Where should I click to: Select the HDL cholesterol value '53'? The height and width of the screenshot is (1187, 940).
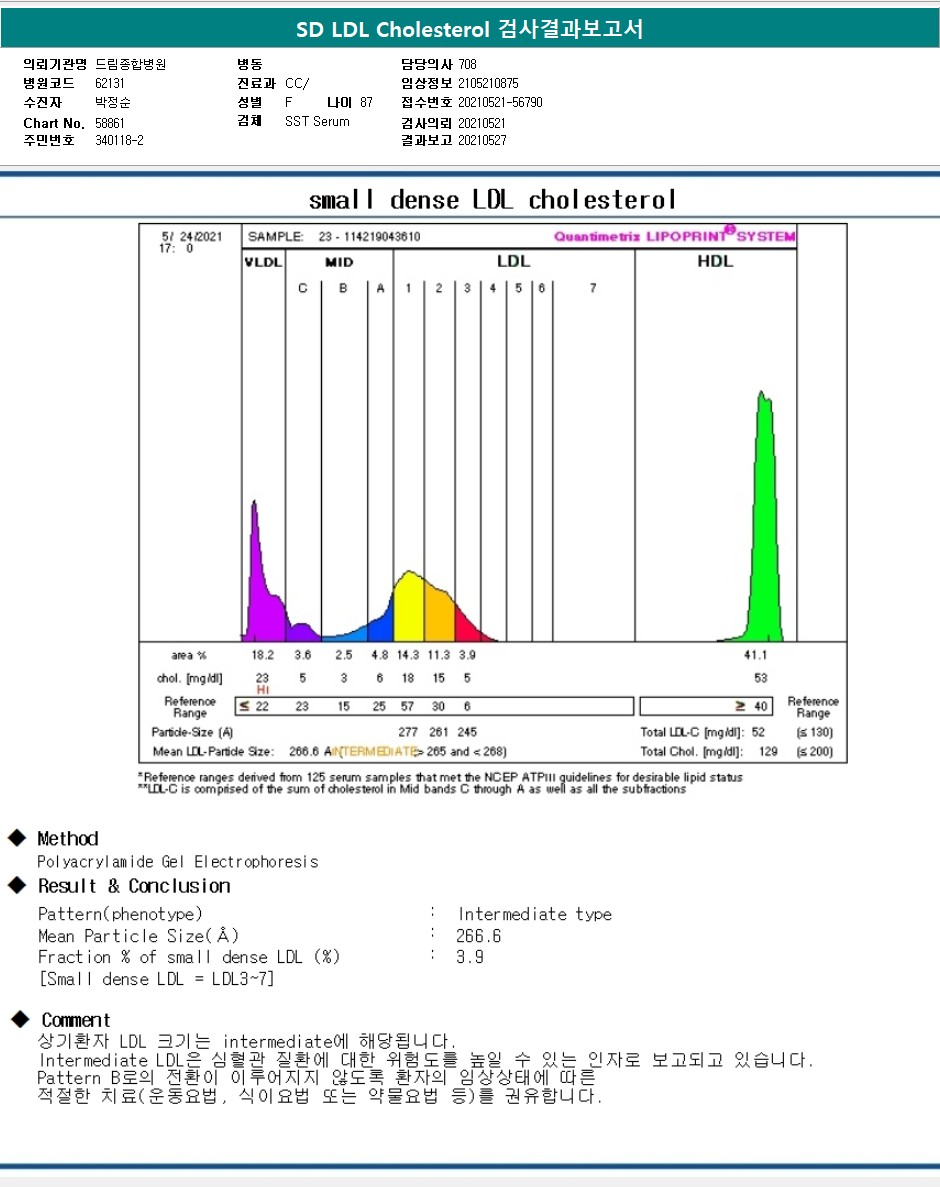pos(761,678)
